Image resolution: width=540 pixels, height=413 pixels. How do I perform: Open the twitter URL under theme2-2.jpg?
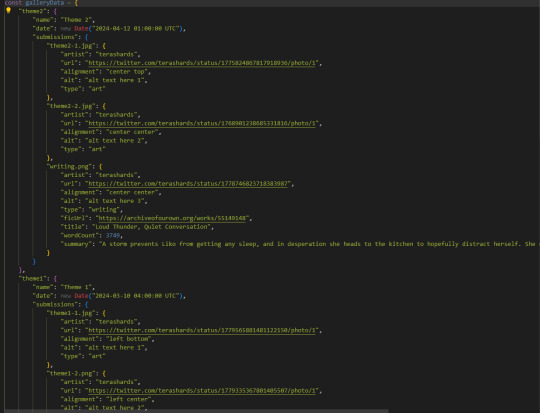[202, 123]
